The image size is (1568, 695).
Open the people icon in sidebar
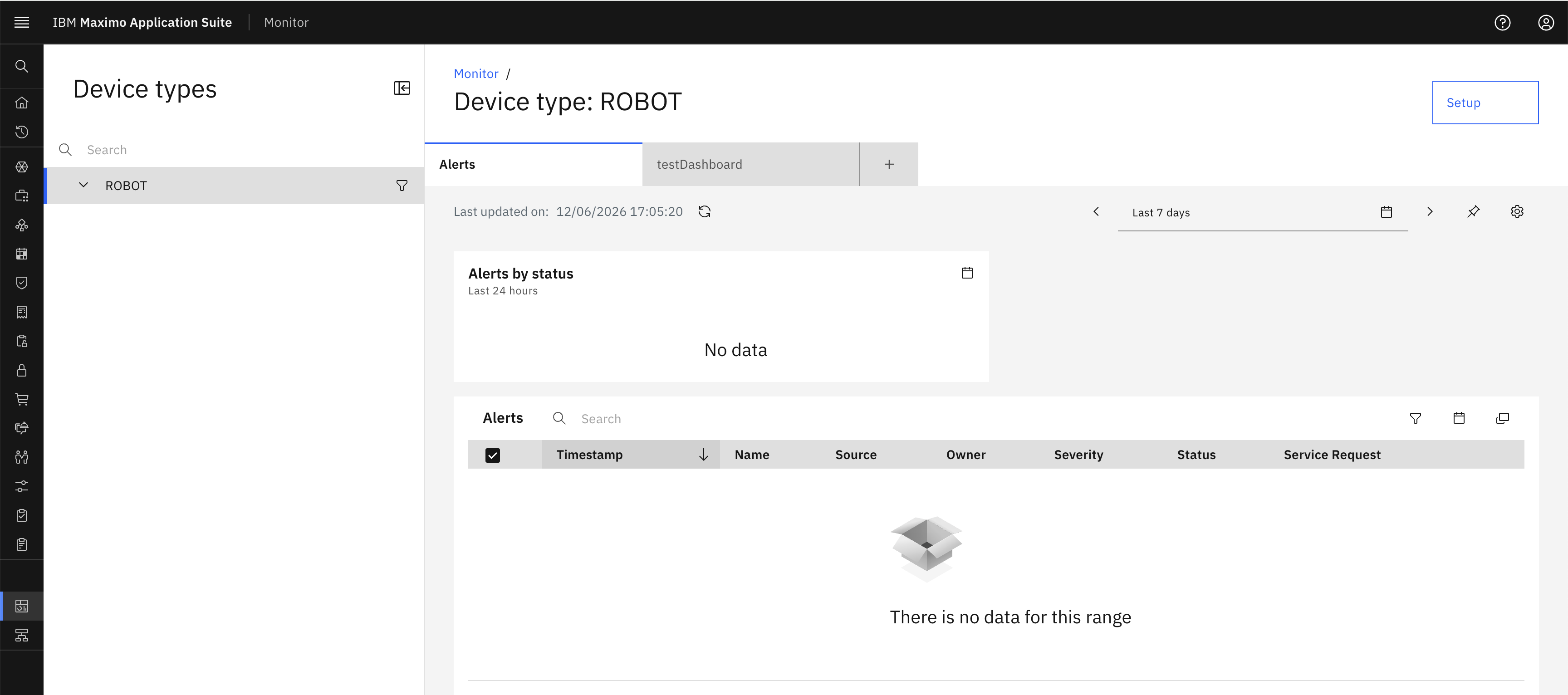click(x=22, y=457)
